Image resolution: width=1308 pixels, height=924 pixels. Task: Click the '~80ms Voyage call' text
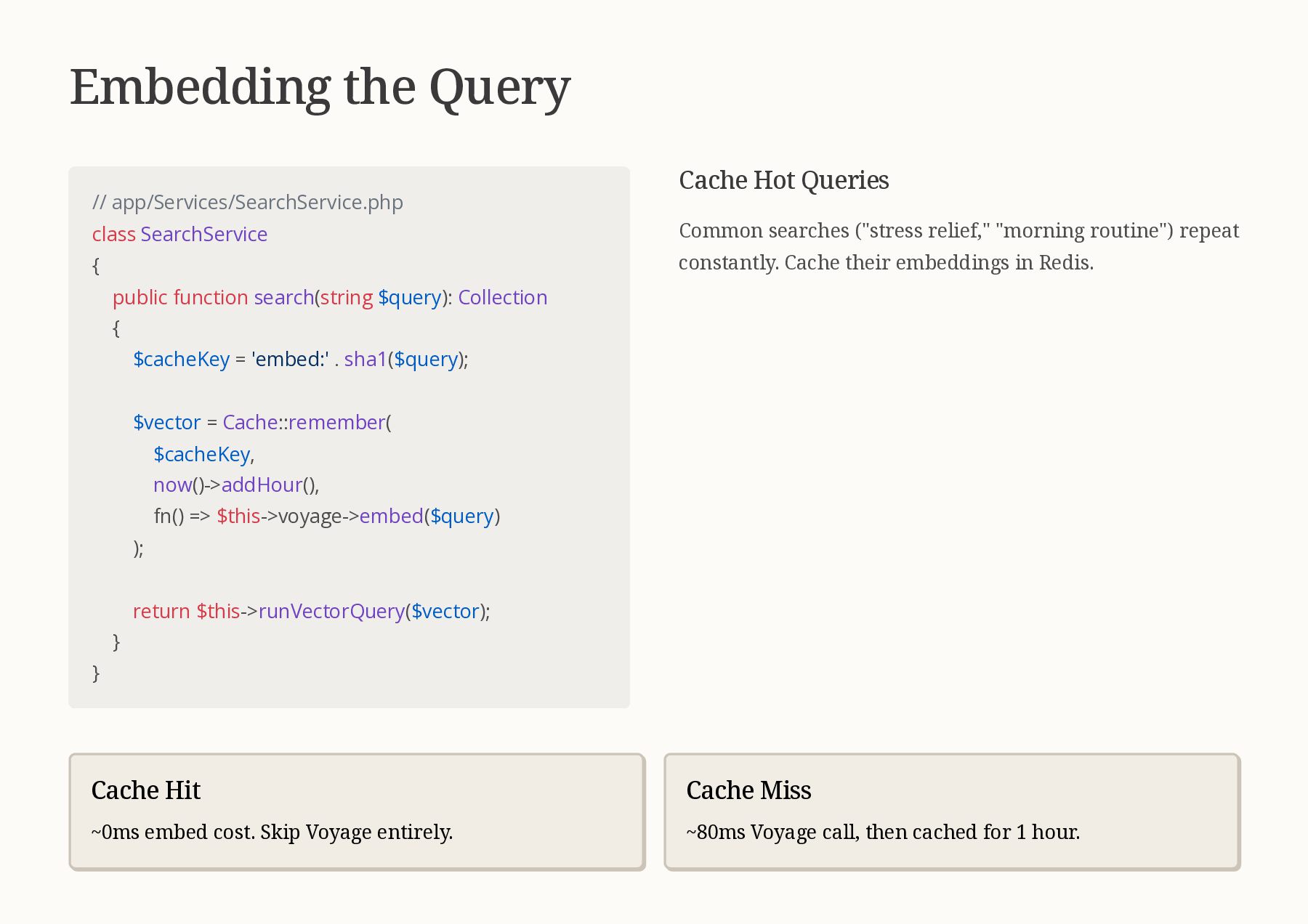coord(883,832)
